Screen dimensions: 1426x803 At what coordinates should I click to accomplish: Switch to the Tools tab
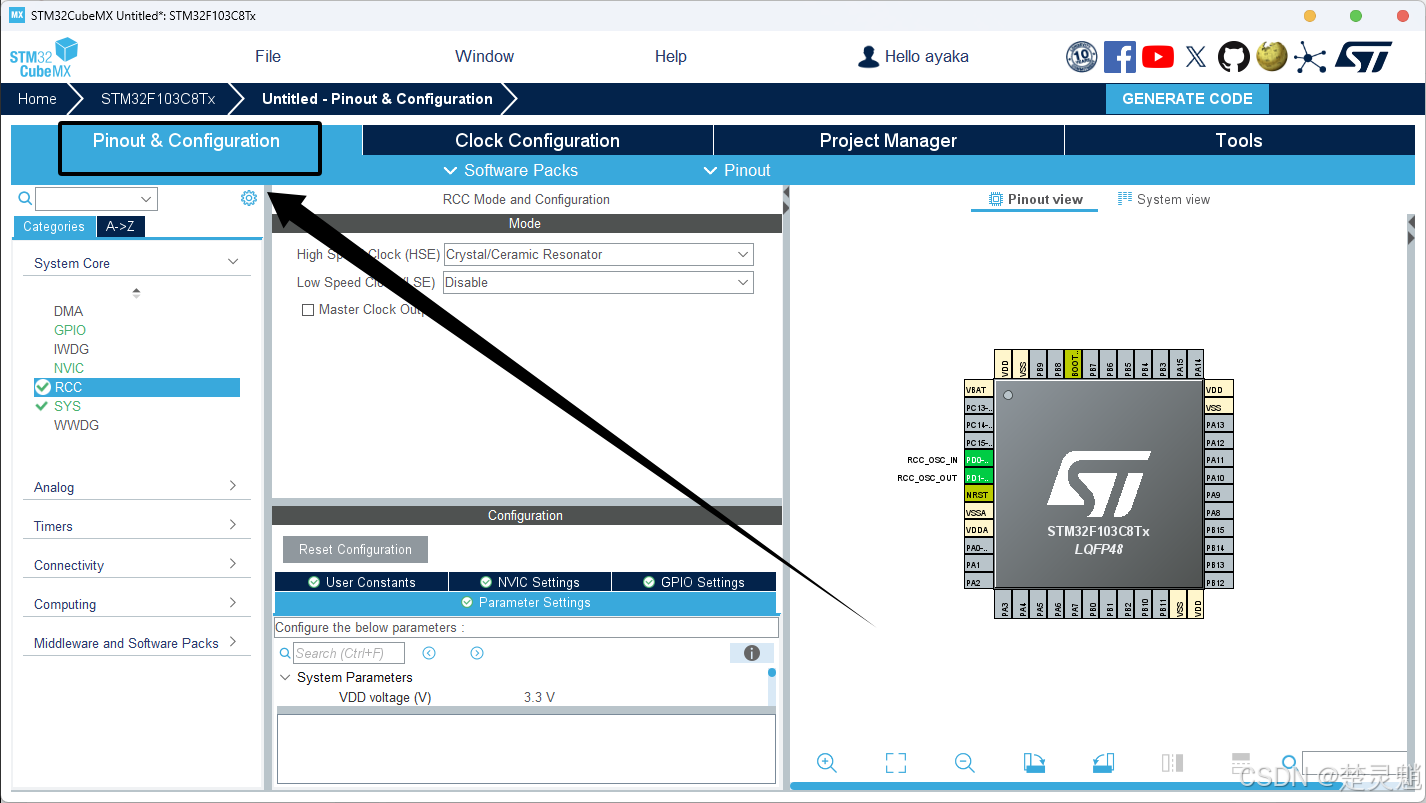[1239, 141]
